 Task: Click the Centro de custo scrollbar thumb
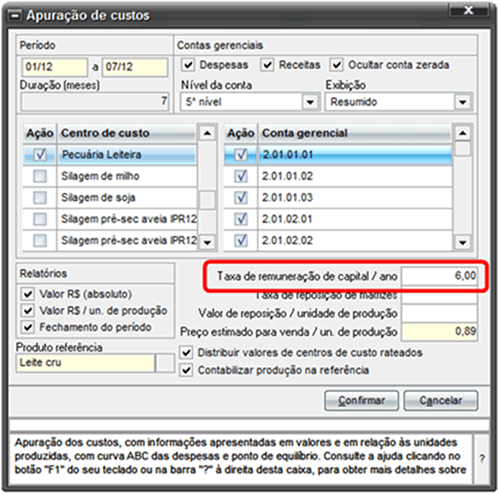(x=207, y=200)
